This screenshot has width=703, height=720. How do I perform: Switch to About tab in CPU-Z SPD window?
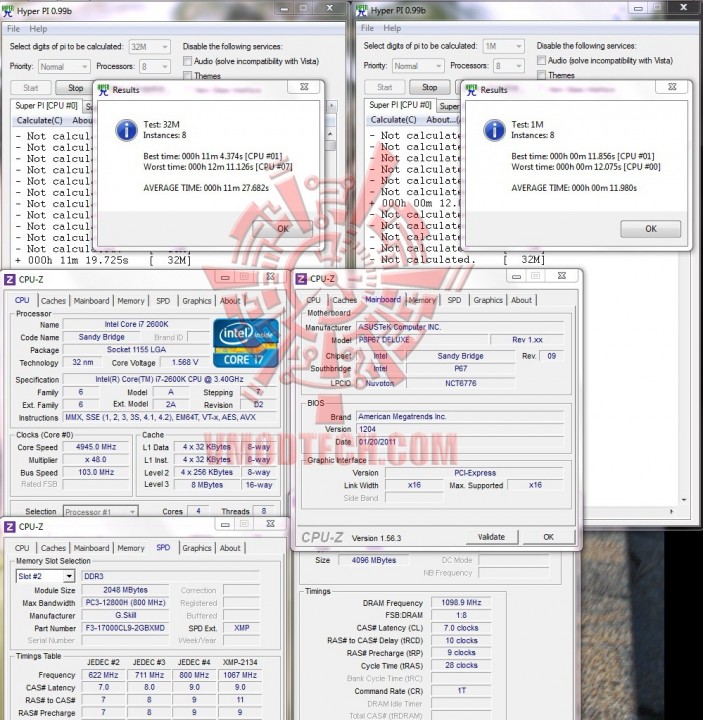(230, 548)
